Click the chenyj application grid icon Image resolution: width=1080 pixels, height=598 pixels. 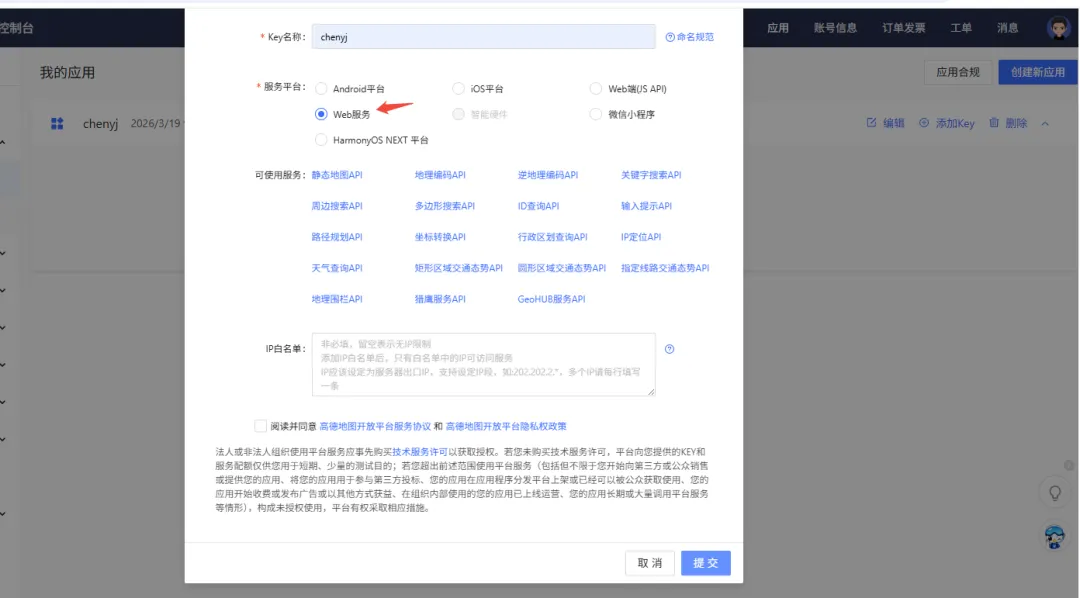click(x=57, y=123)
